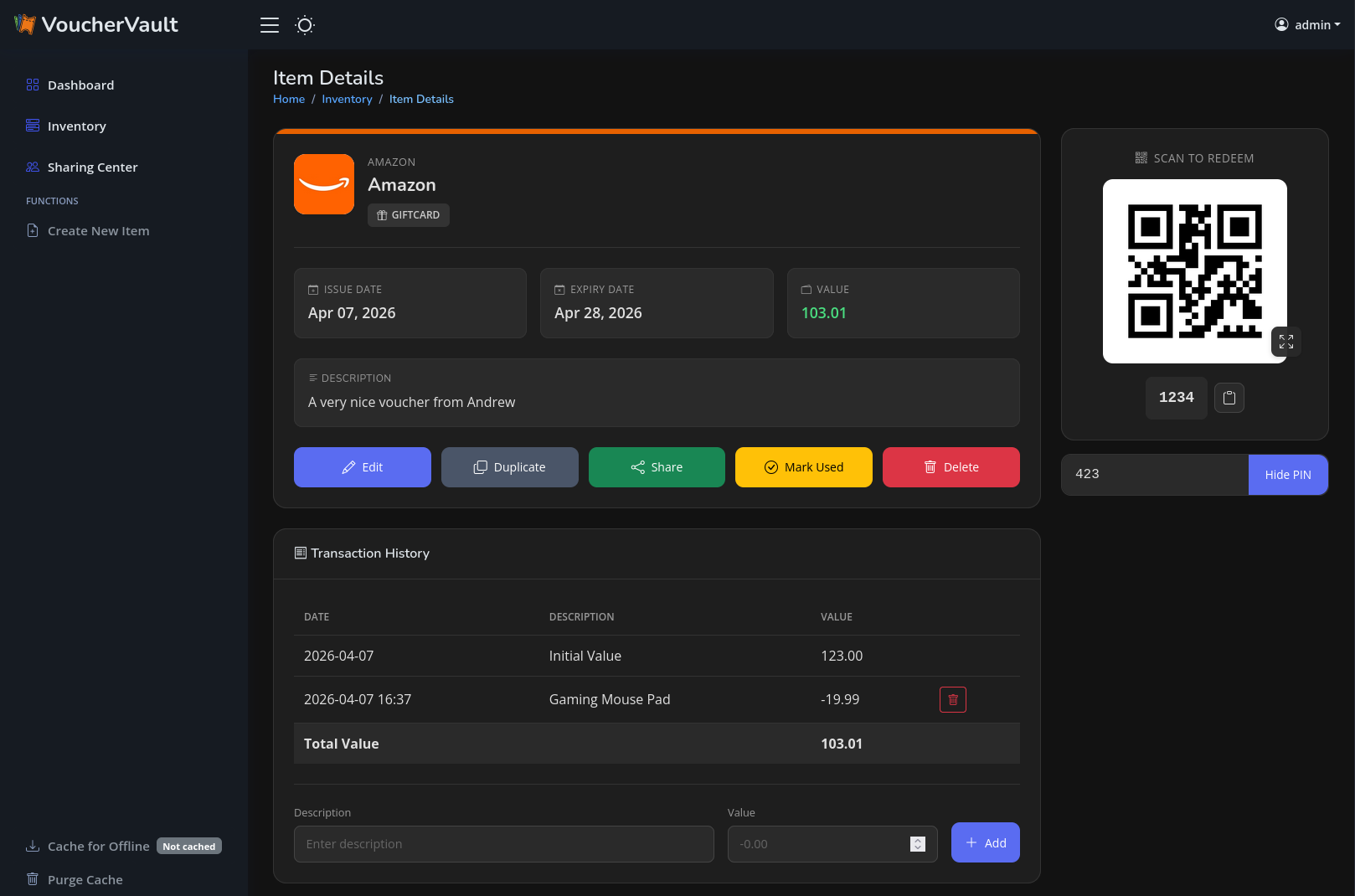1355x896 pixels.
Task: Click the transaction Value input field
Action: coord(832,844)
